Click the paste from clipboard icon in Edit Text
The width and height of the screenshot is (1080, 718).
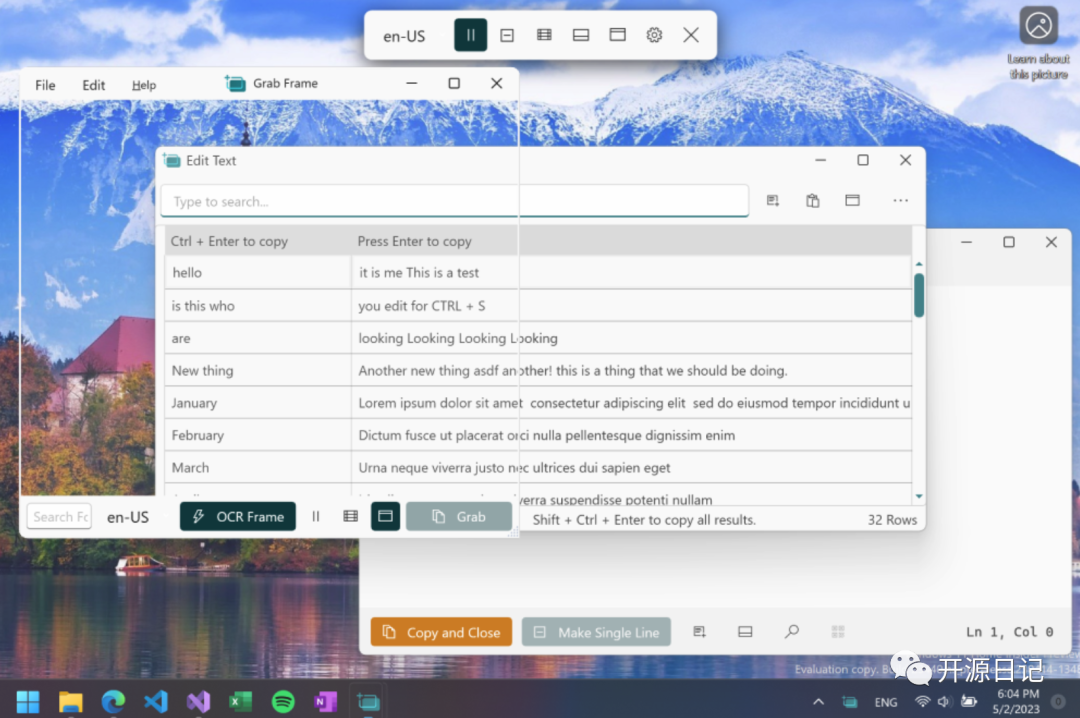tap(812, 200)
